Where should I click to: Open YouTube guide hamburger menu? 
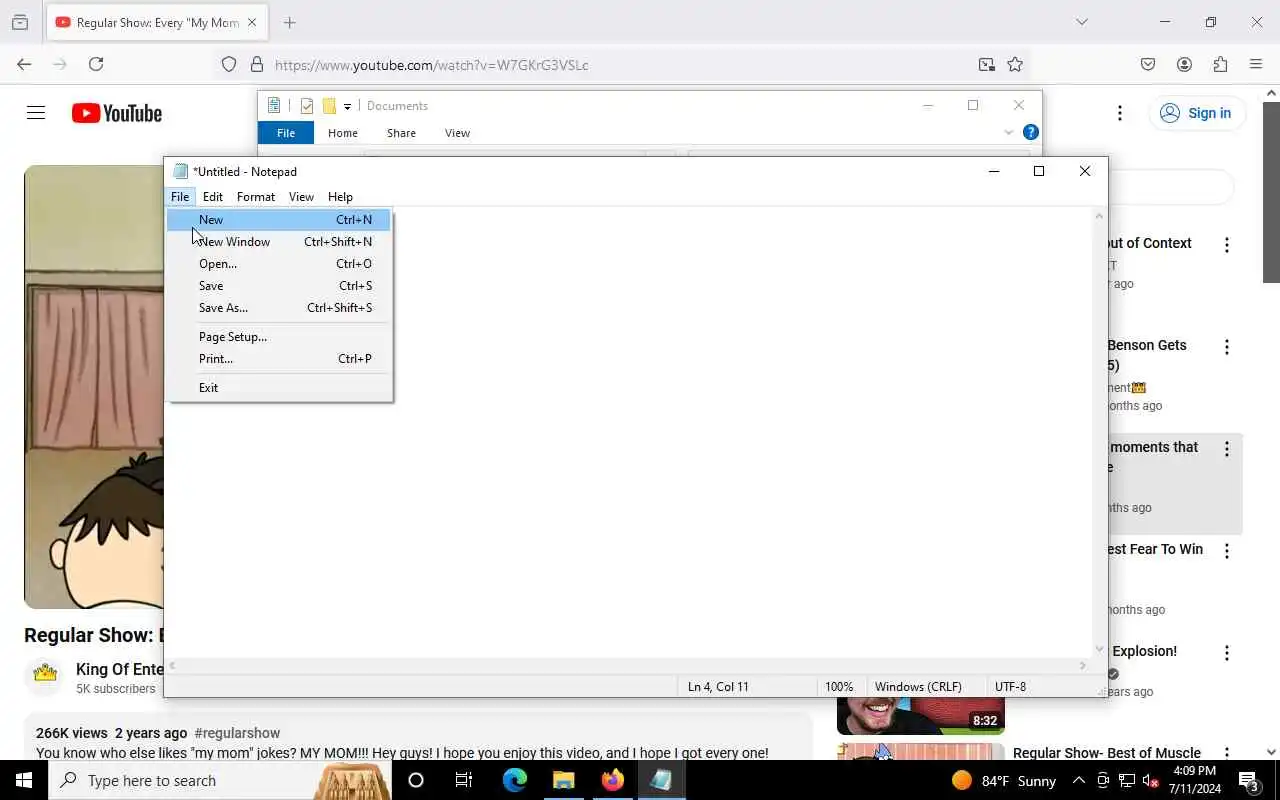[36, 113]
